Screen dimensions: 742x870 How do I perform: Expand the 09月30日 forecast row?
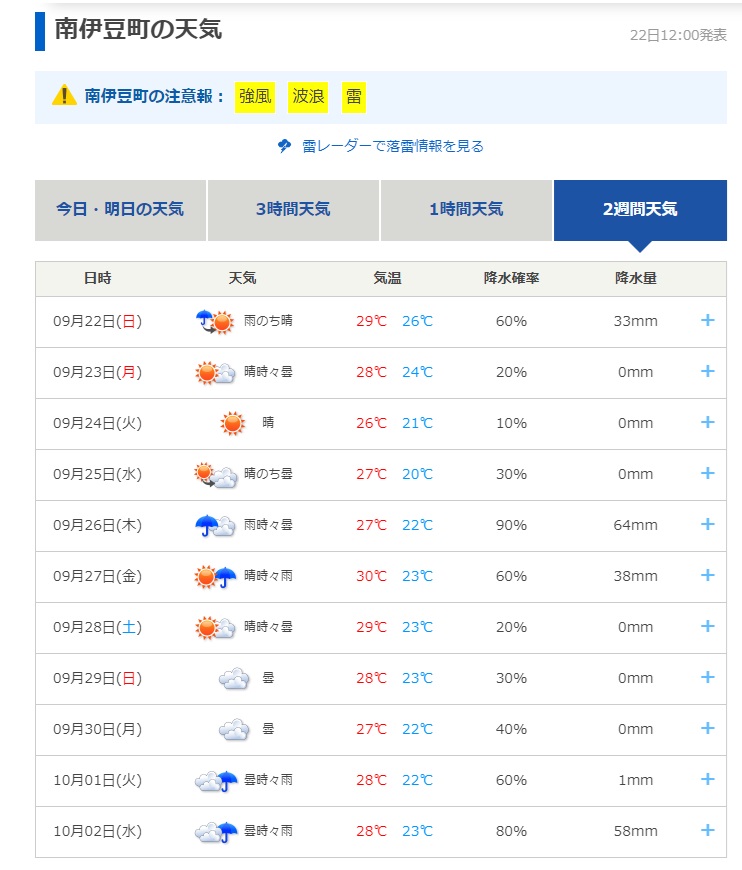(708, 729)
